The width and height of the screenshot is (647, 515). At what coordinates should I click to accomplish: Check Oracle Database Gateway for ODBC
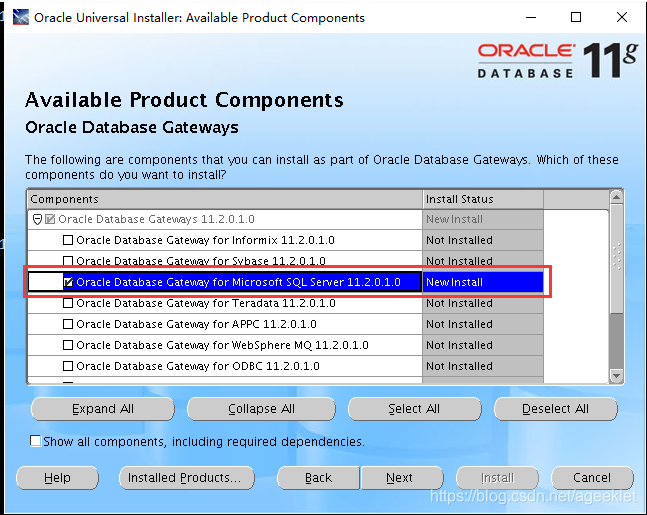[x=68, y=366]
